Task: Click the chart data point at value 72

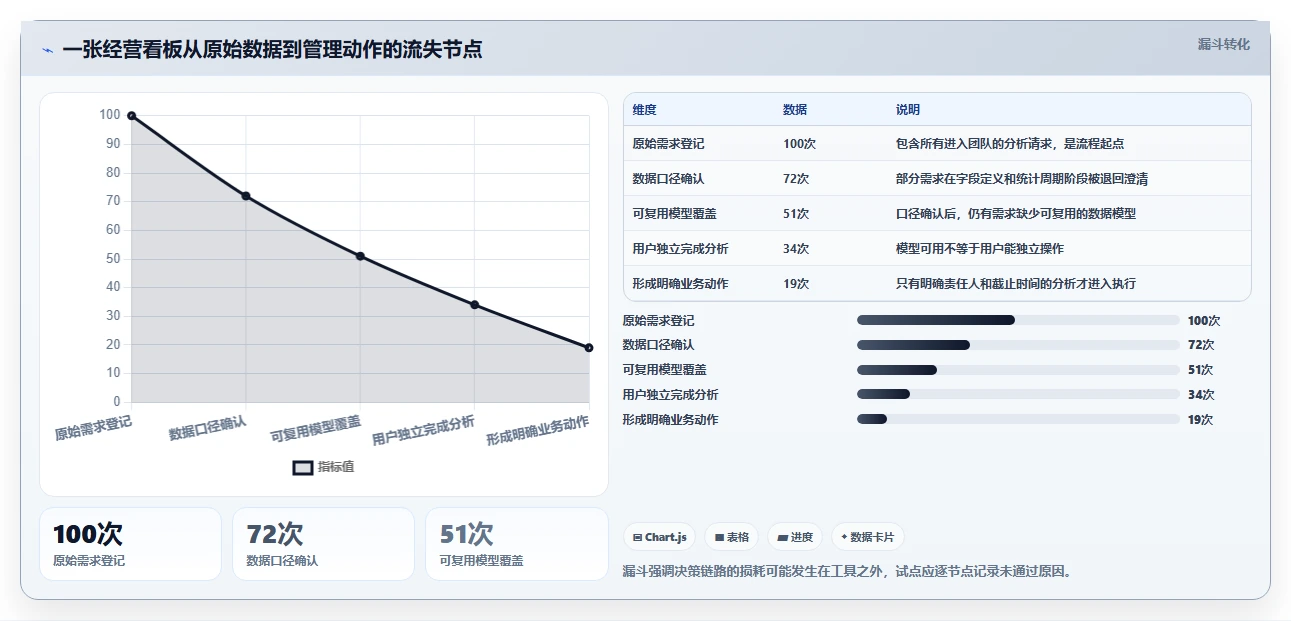Action: [x=245, y=196]
